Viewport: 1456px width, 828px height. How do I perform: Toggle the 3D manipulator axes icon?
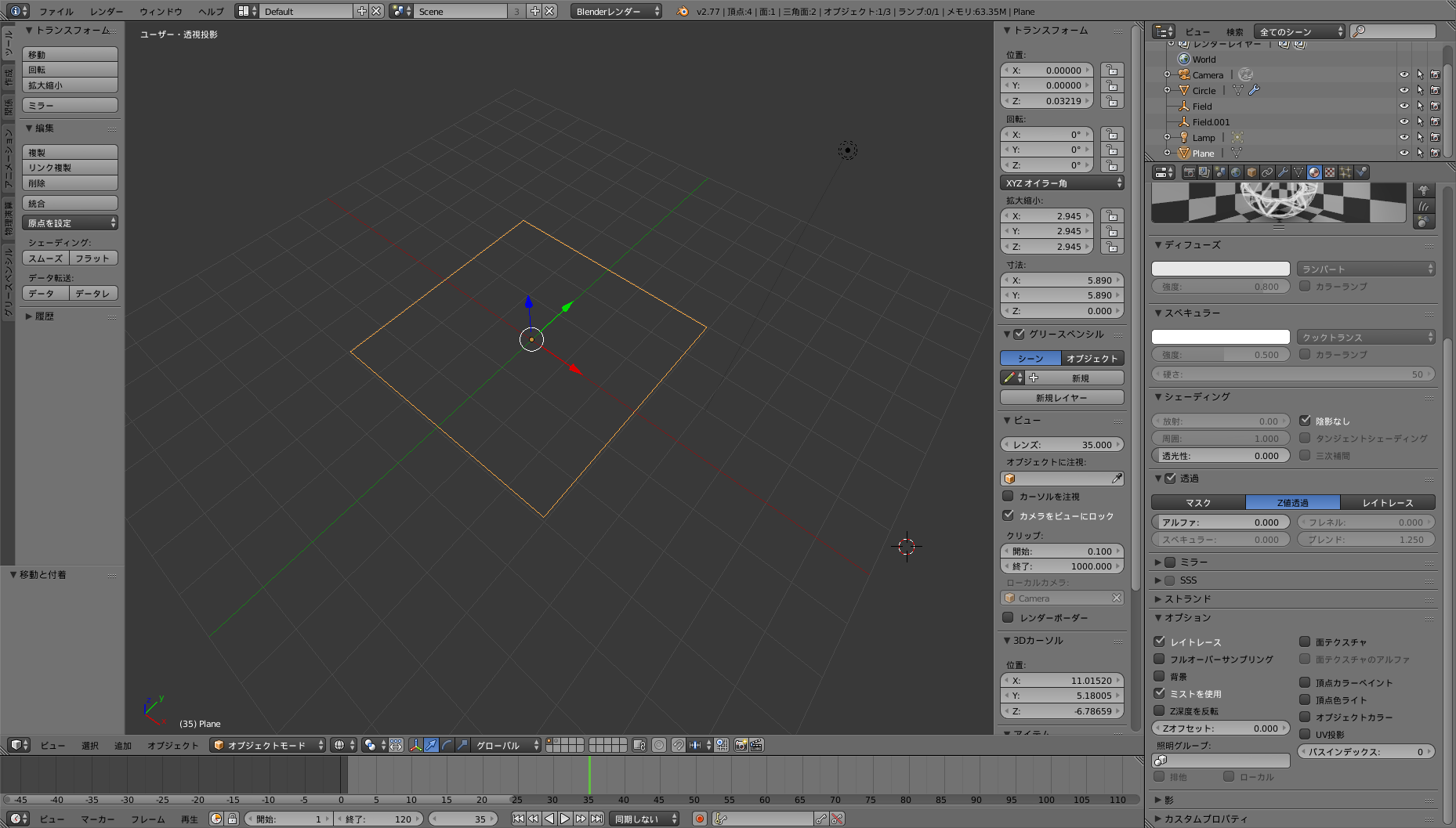click(415, 745)
